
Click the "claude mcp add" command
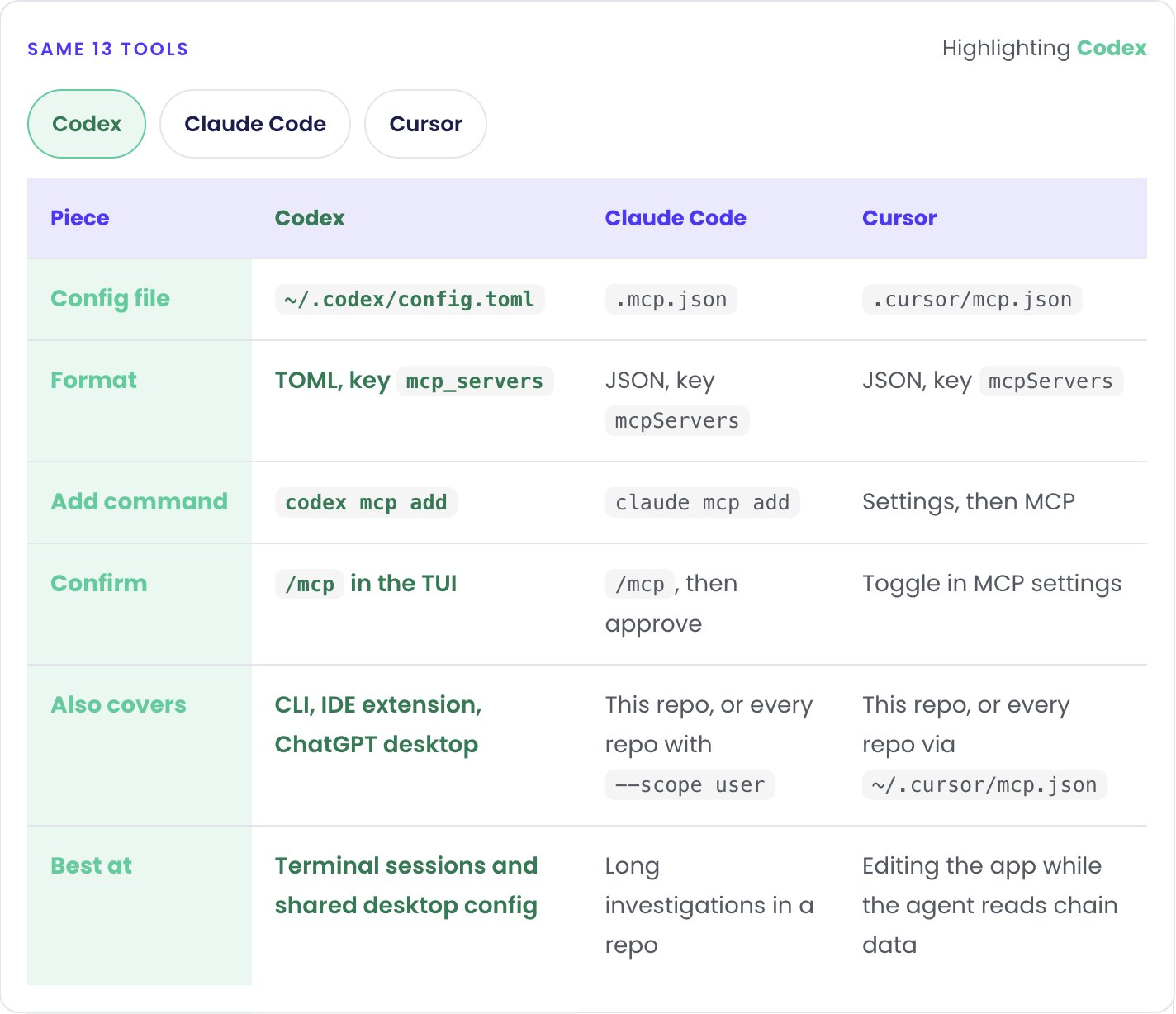(x=703, y=502)
